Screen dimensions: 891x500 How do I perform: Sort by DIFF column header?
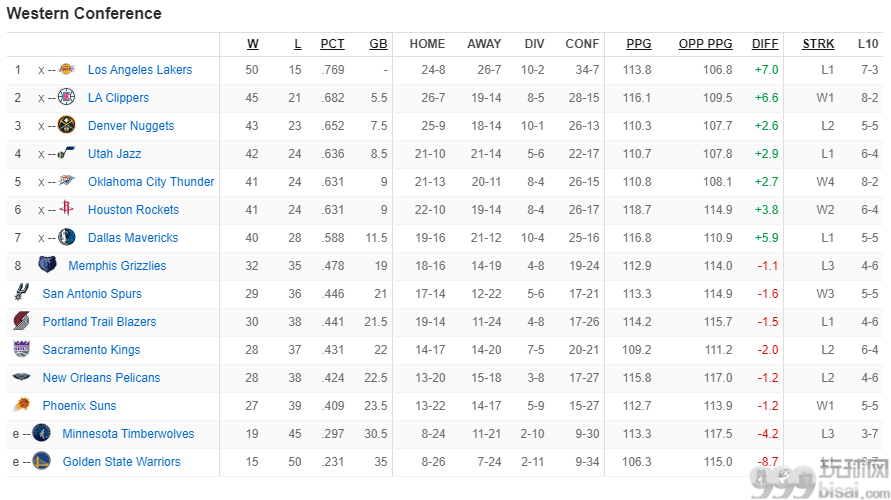pyautogui.click(x=765, y=44)
